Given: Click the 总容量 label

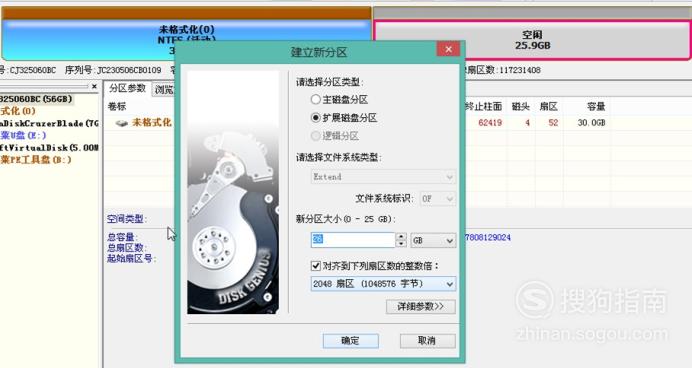Looking at the screenshot, I should (122, 237).
